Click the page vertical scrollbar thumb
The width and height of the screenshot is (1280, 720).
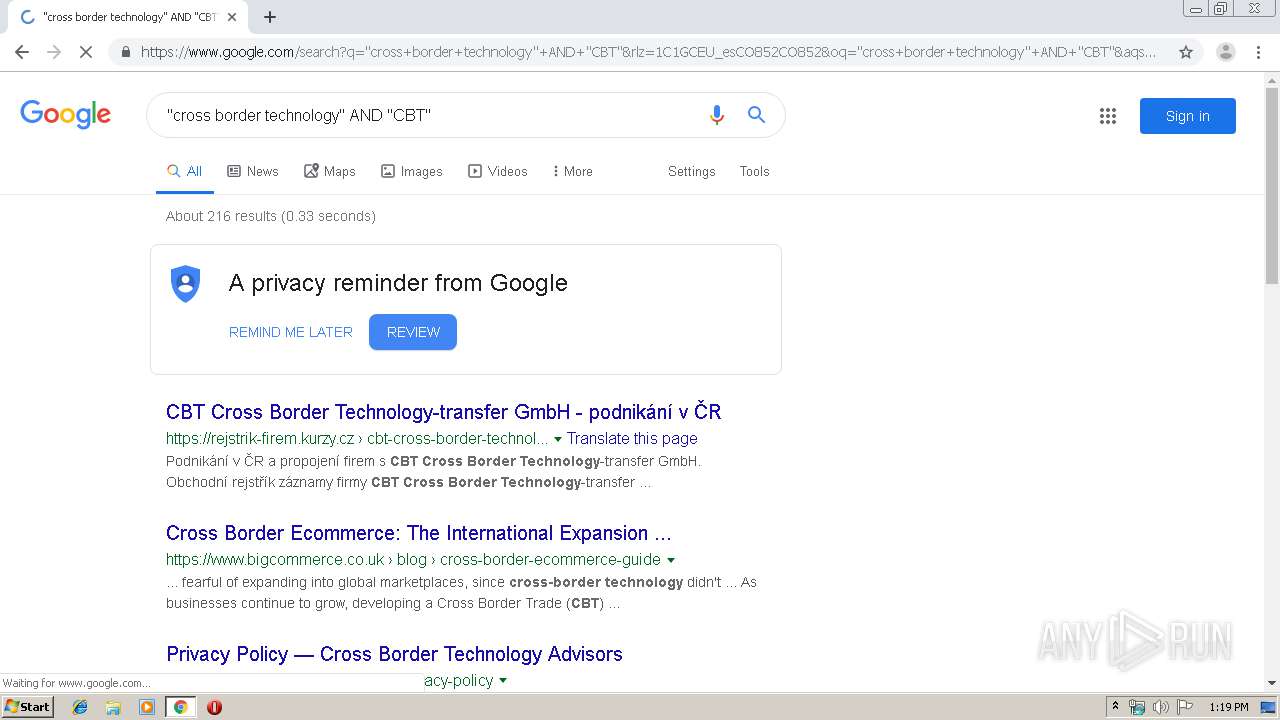(1272, 185)
